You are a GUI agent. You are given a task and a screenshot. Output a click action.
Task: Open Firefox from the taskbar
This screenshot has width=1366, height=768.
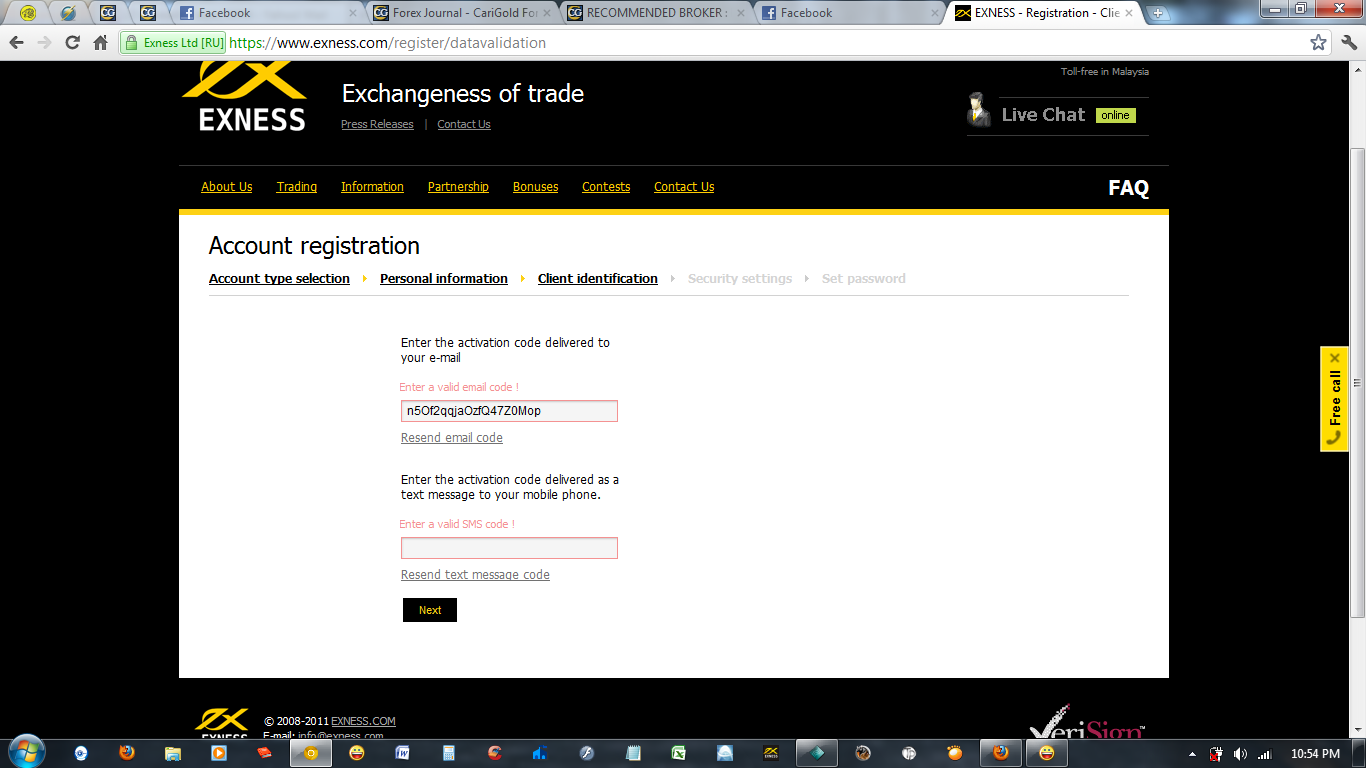pos(127,753)
